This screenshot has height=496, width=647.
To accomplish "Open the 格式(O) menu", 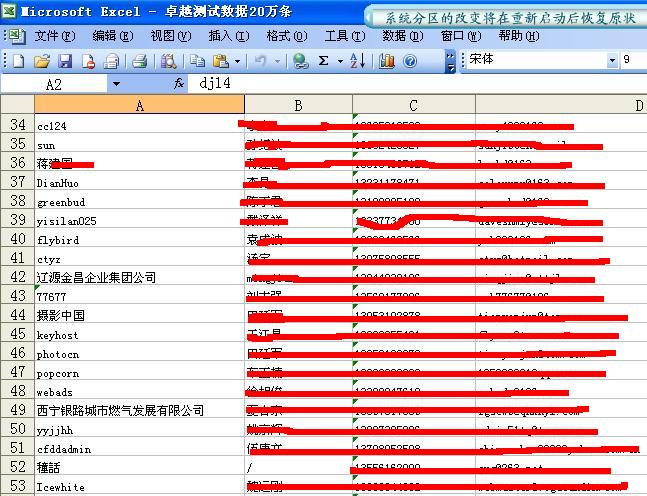I will pos(285,36).
